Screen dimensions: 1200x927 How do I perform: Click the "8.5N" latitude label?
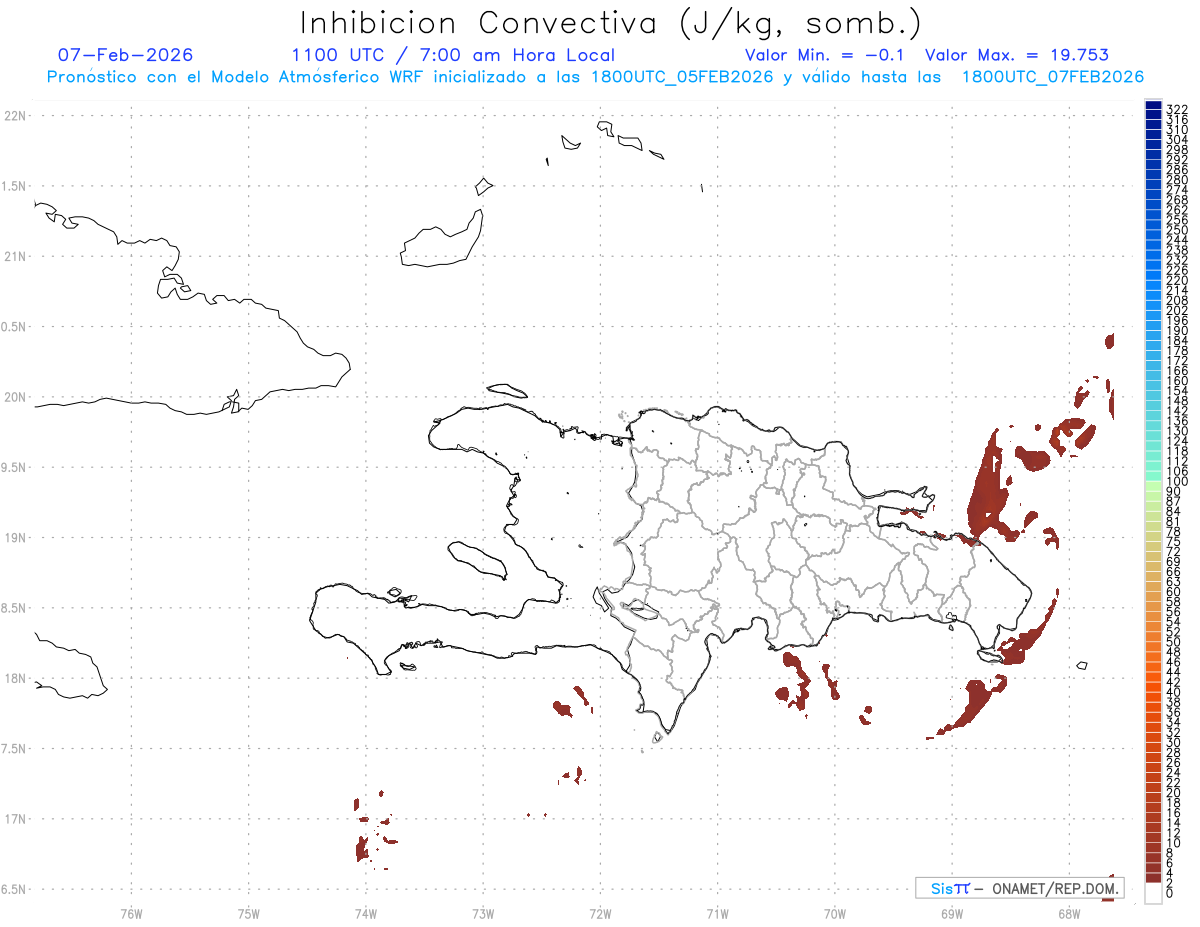click(x=15, y=608)
